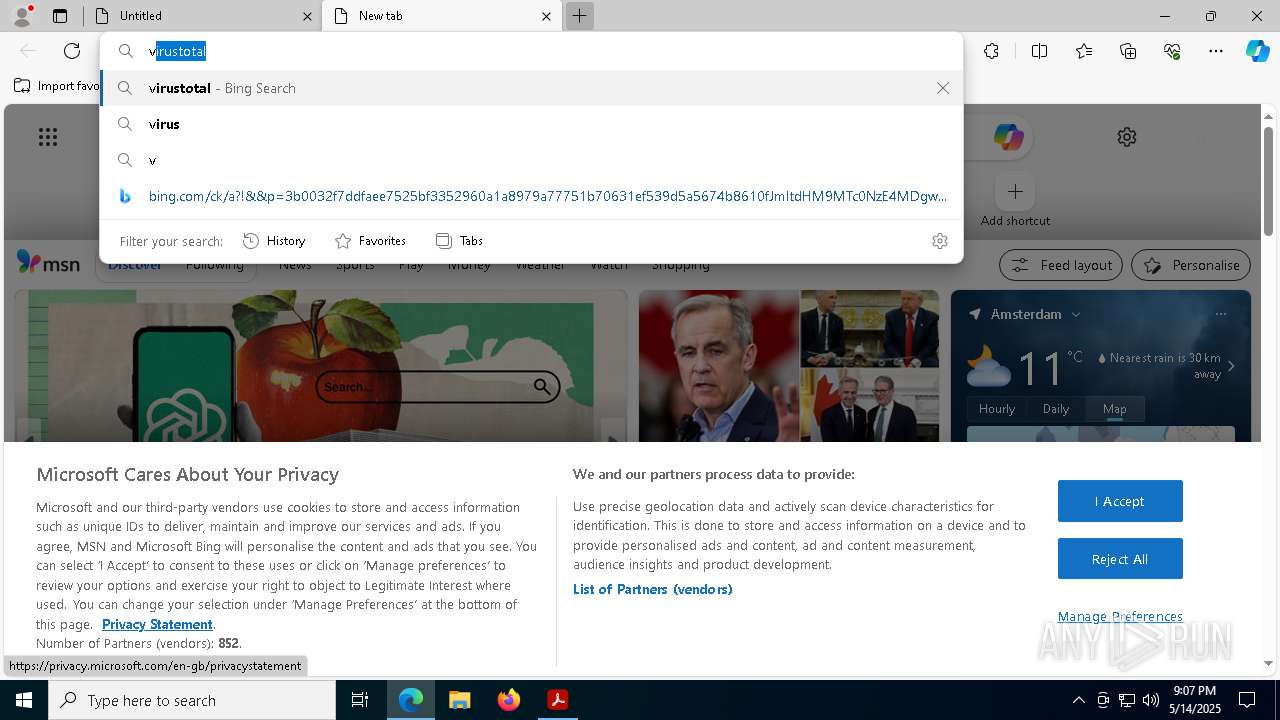Open new tab page settings gear
The height and width of the screenshot is (720, 1280).
point(1127,137)
